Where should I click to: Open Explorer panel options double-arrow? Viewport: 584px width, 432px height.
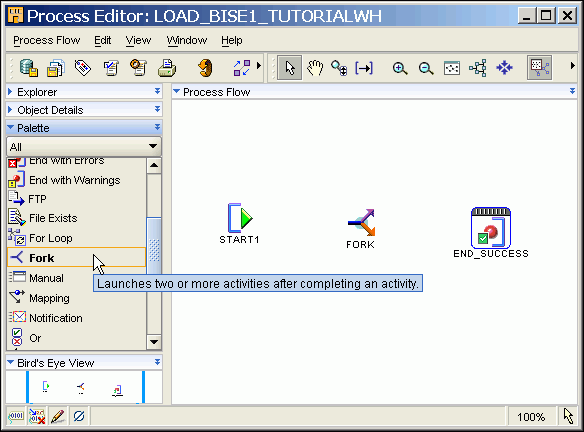pos(157,91)
